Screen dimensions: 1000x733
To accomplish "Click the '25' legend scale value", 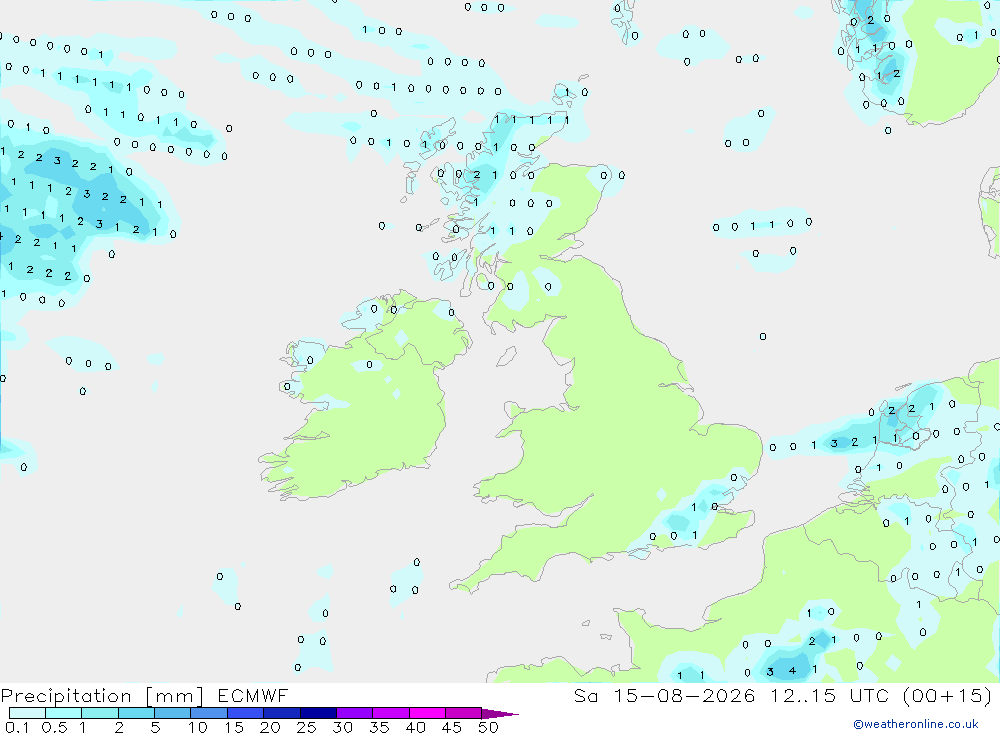I will point(306,727).
